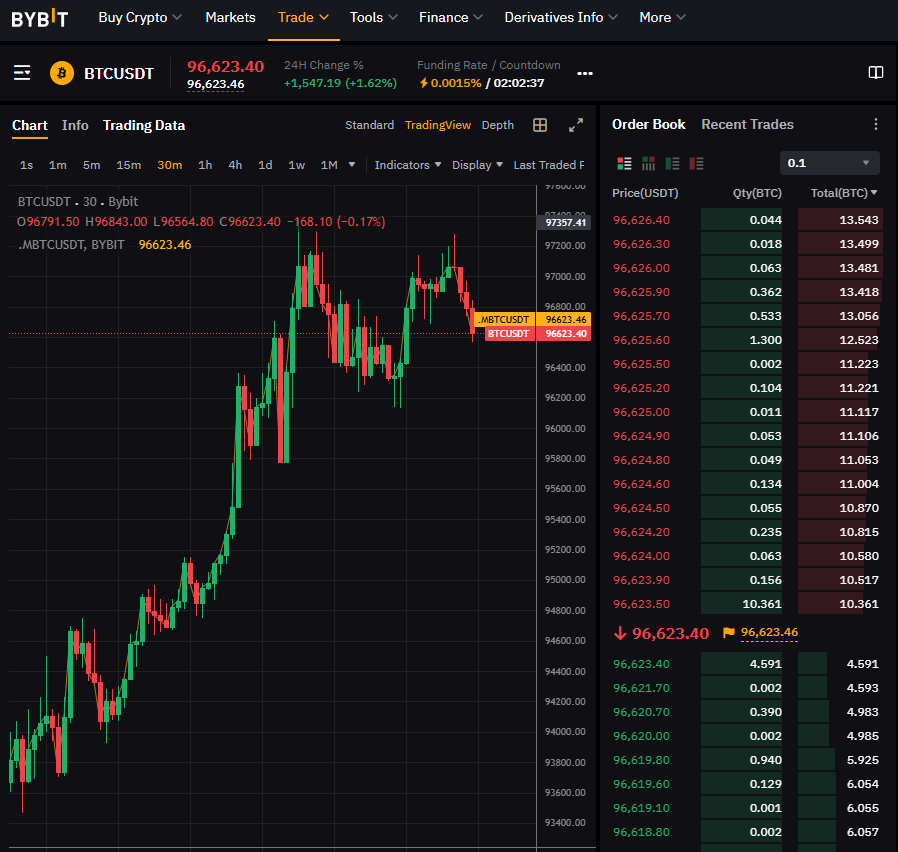Open the Display dropdown
The height and width of the screenshot is (852, 898).
[x=477, y=165]
